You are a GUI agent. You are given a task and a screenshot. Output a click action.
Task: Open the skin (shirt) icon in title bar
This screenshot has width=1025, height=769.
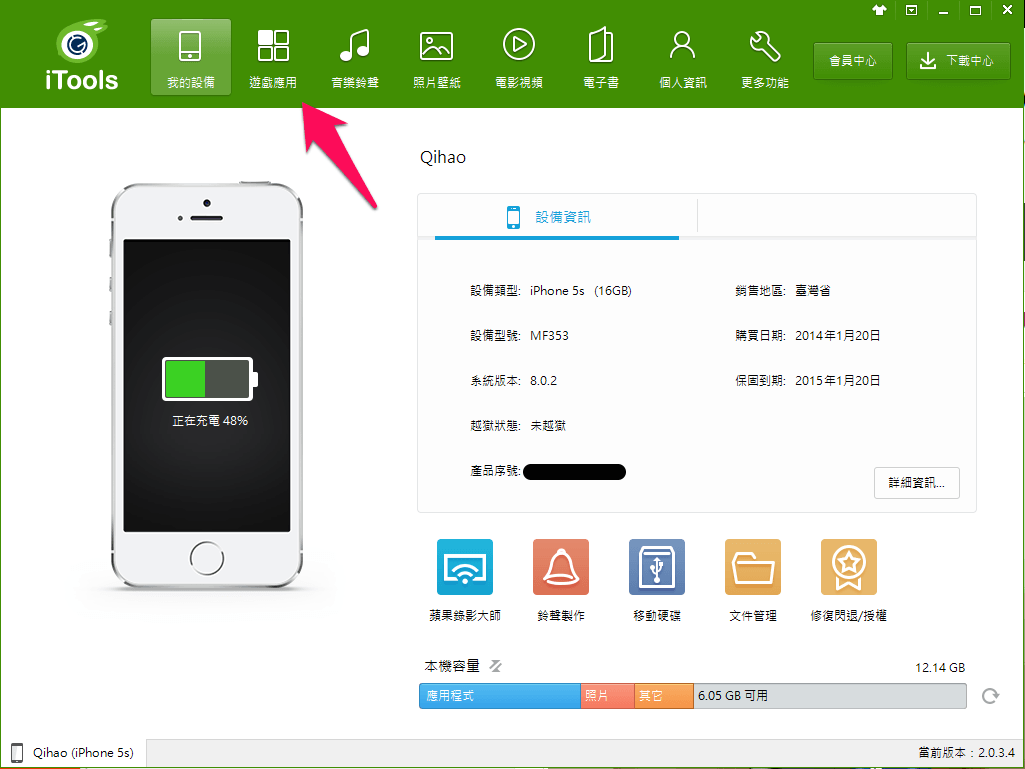pos(879,10)
